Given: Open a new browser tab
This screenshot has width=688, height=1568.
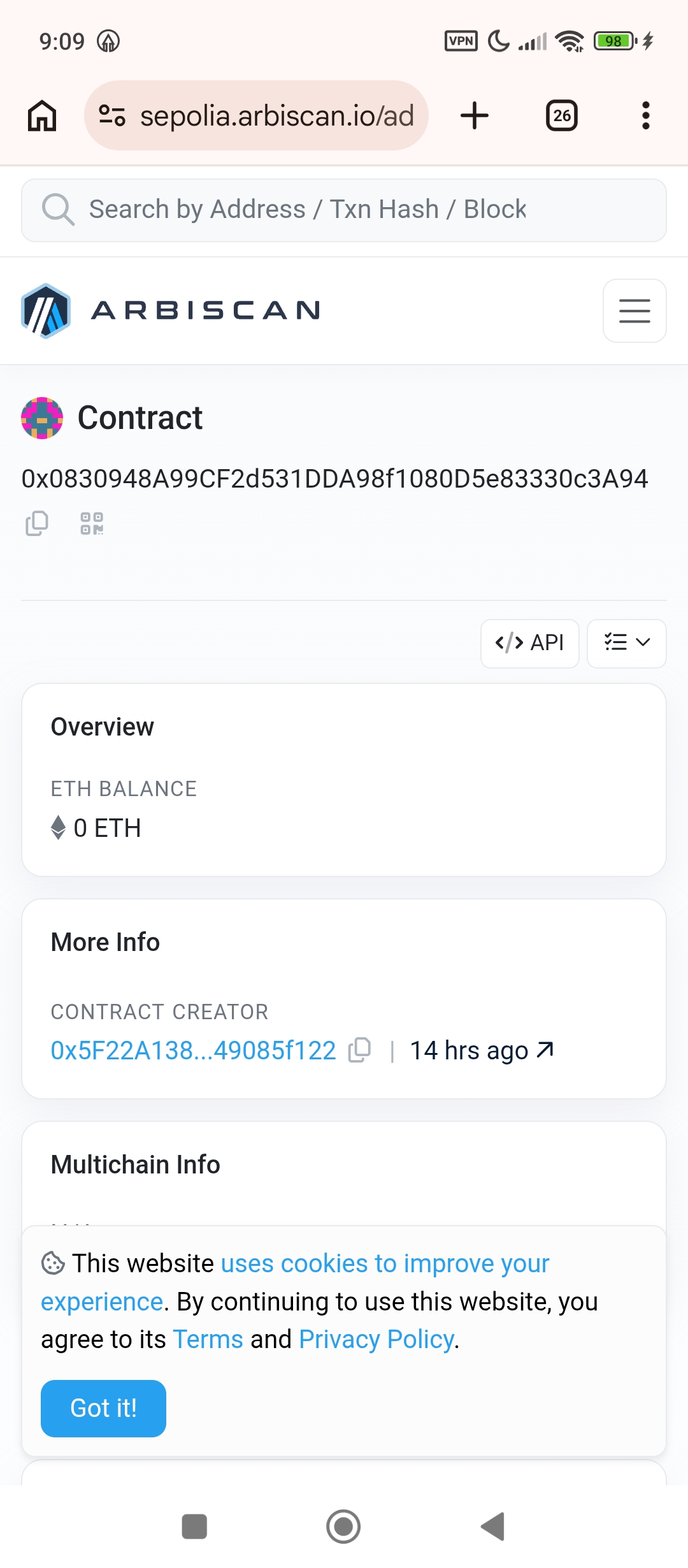Looking at the screenshot, I should click(x=475, y=116).
